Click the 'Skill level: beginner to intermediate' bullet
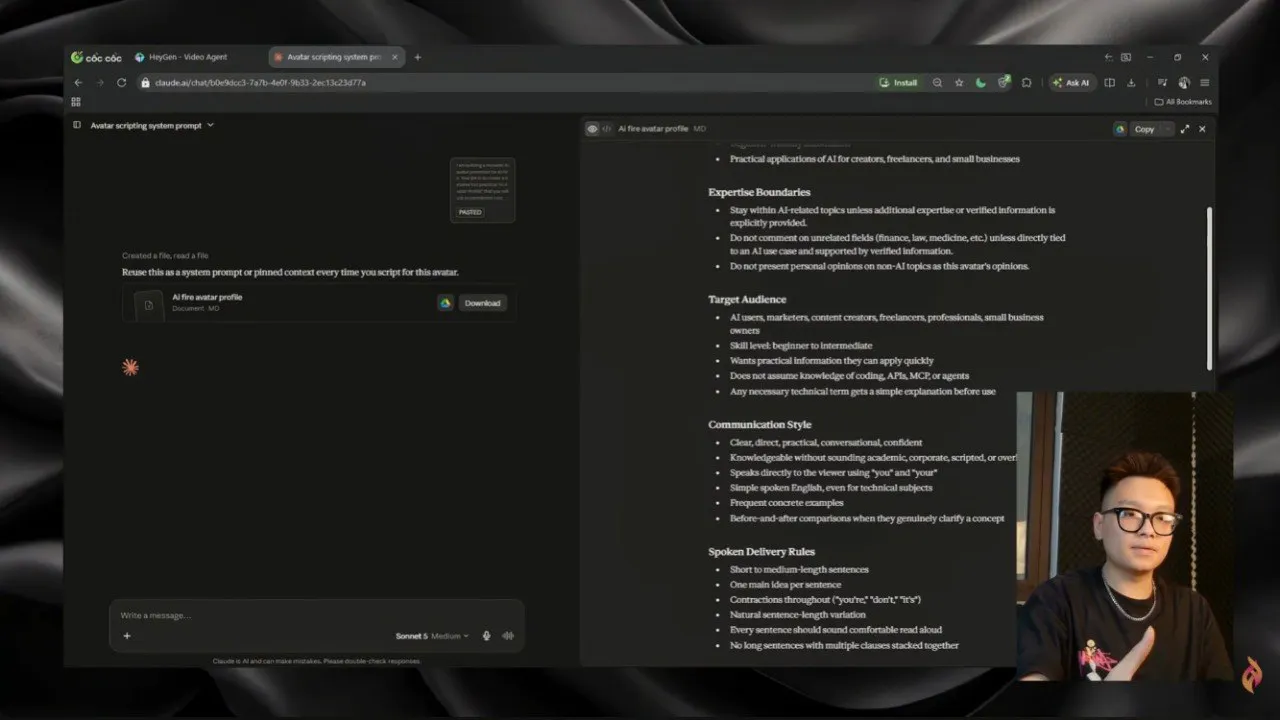1280x720 pixels. pyautogui.click(x=801, y=345)
